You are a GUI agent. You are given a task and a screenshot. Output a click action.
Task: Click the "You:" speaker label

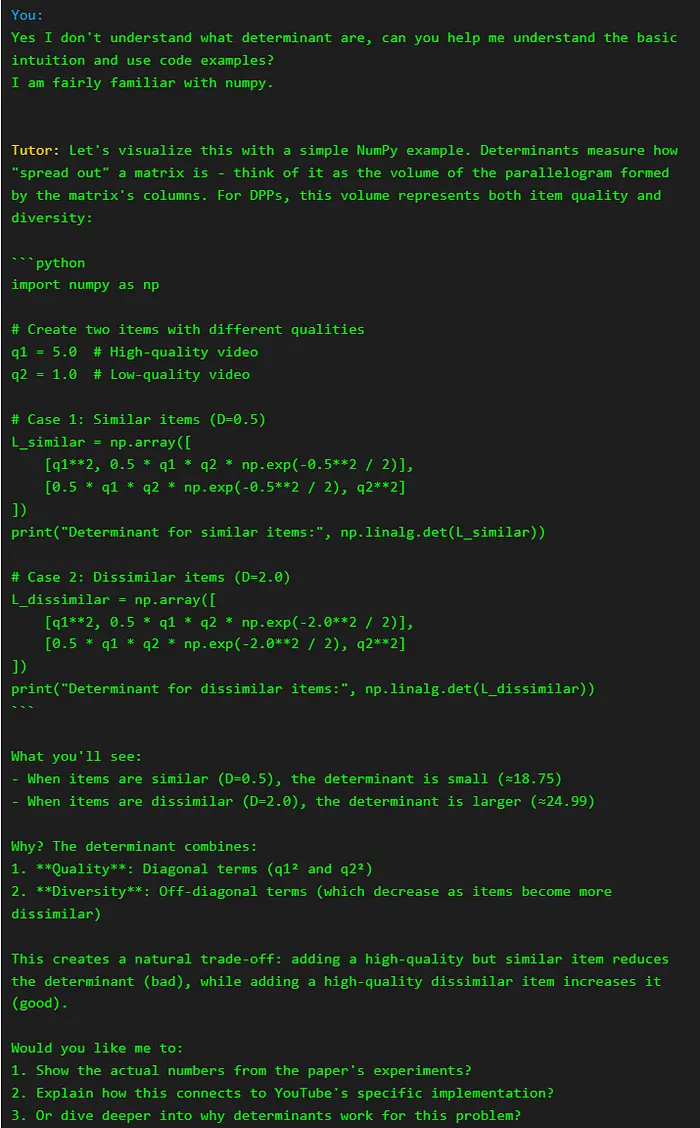pos(27,15)
